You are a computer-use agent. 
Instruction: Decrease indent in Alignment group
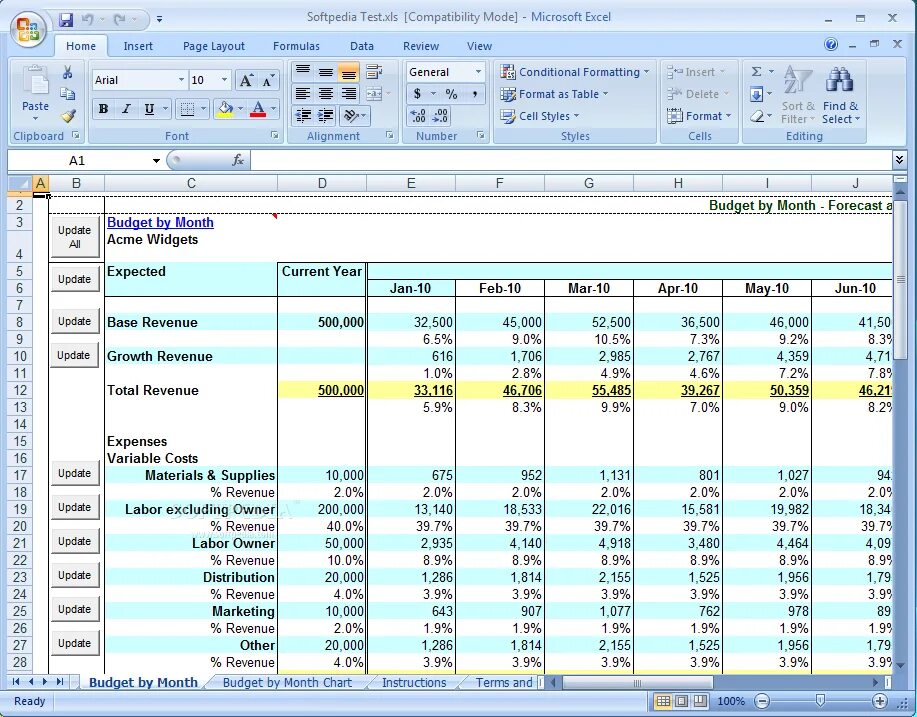click(x=302, y=116)
